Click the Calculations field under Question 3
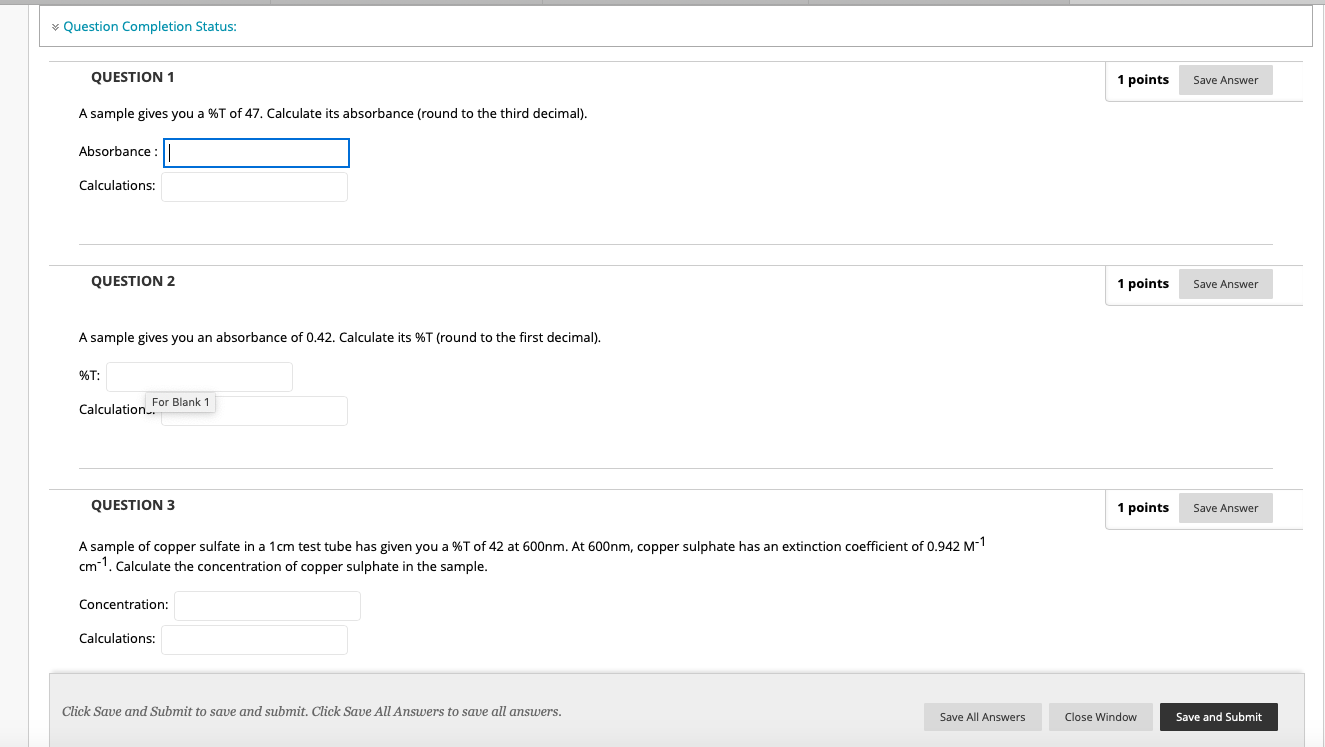Viewport: 1325px width, 747px height. click(x=254, y=639)
